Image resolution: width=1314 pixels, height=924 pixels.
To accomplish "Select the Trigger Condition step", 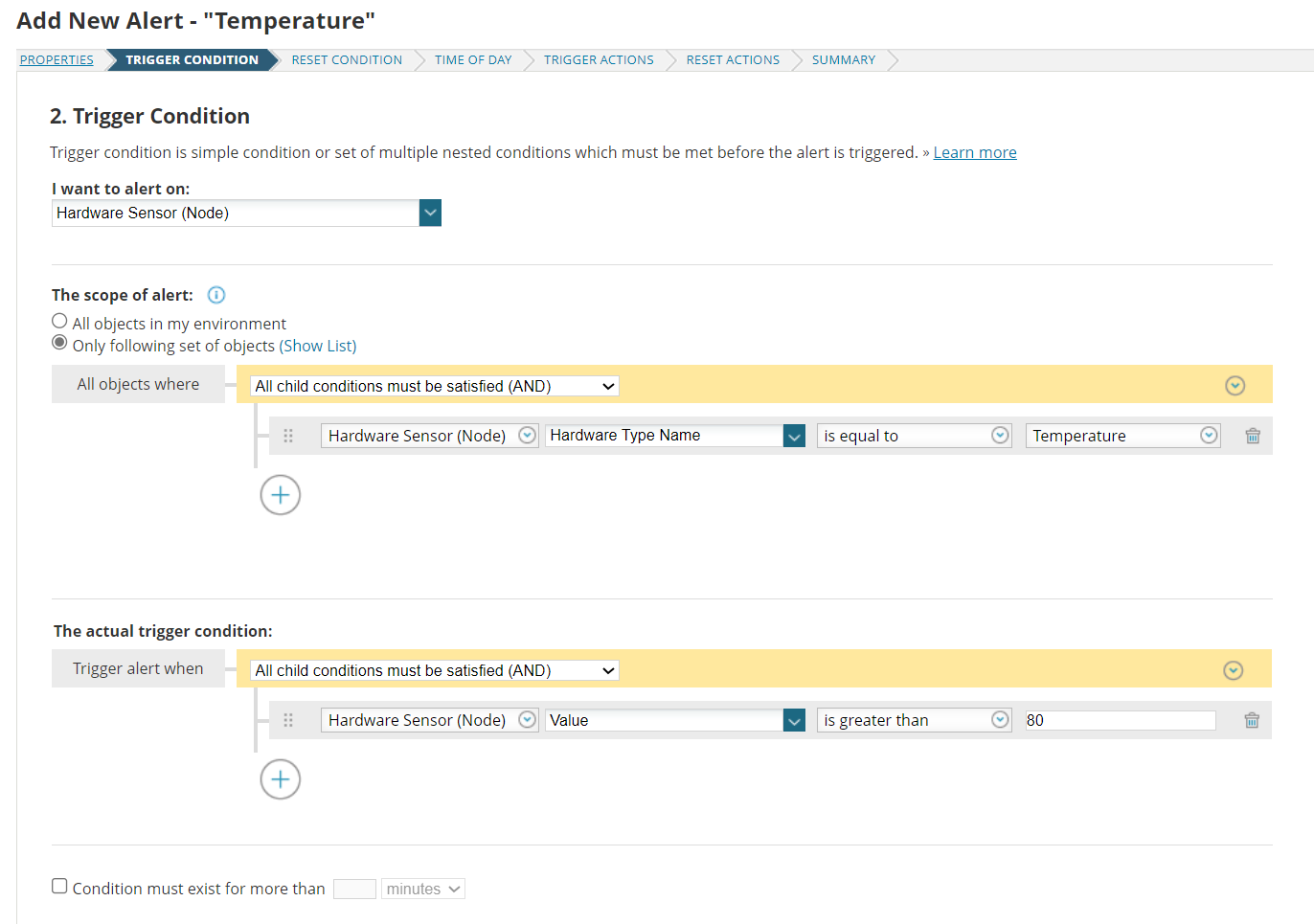I will click(192, 59).
